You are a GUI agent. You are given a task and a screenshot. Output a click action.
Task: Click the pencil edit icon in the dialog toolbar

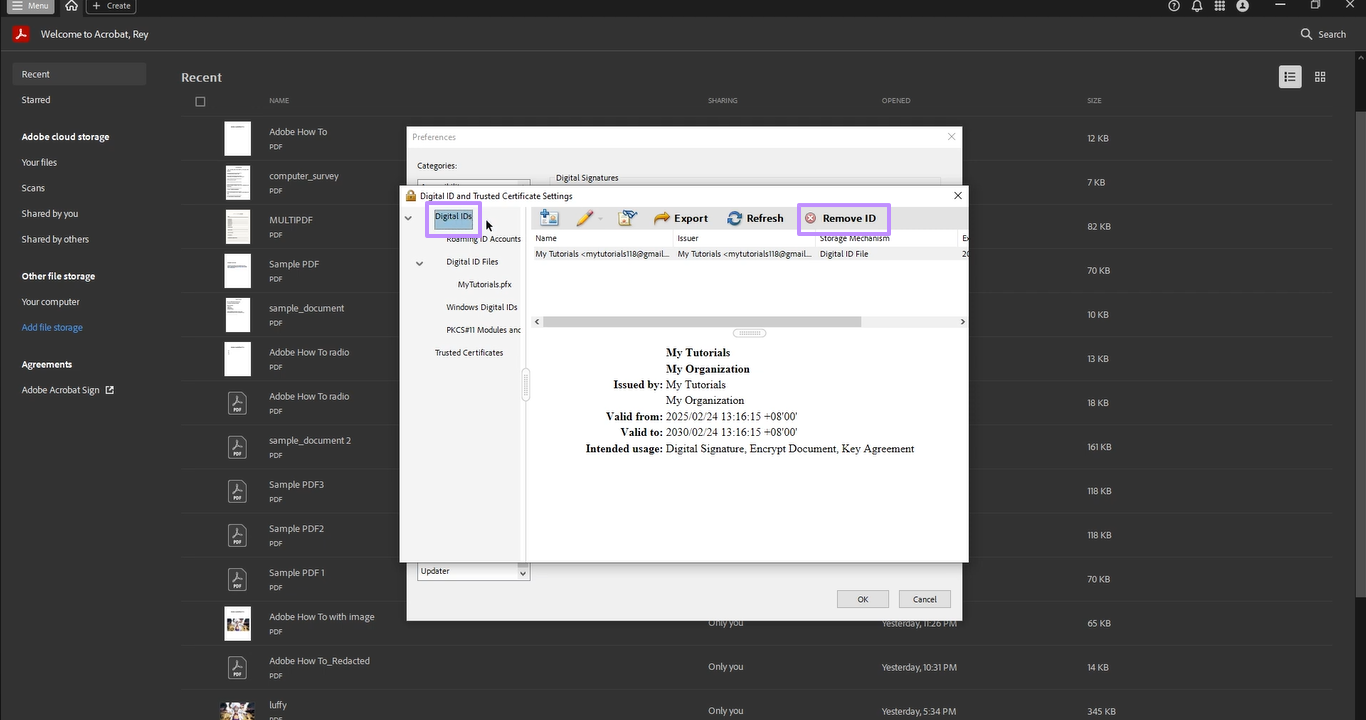584,218
